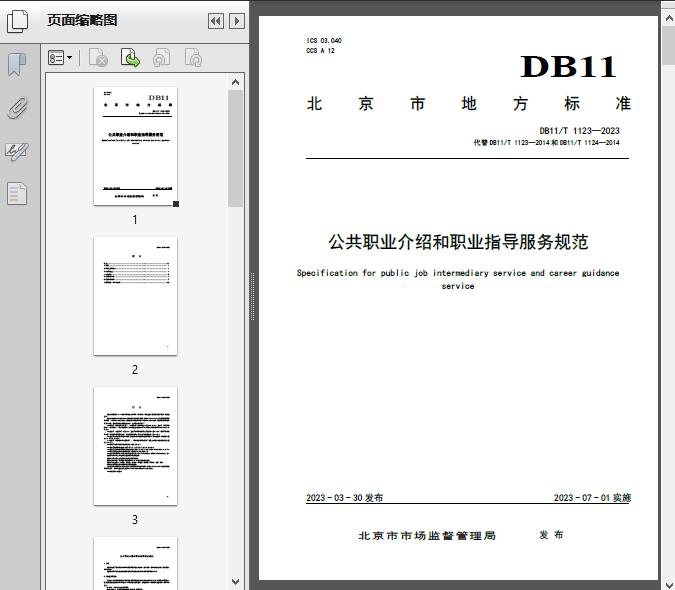Click the insert pages green-arrow icon
Screen dimensions: 675x590
point(130,58)
